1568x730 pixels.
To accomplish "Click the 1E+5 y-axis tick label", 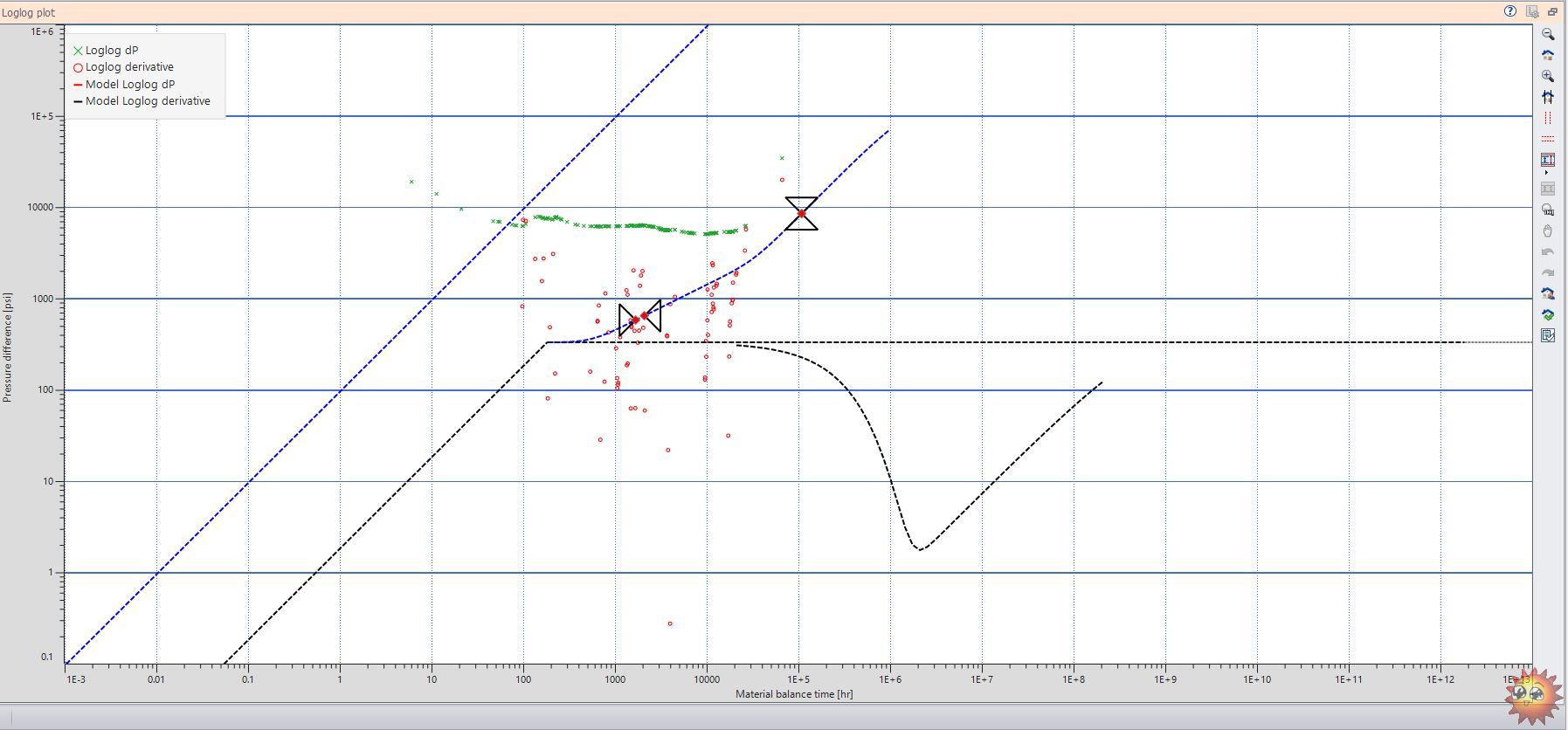I will [x=41, y=116].
